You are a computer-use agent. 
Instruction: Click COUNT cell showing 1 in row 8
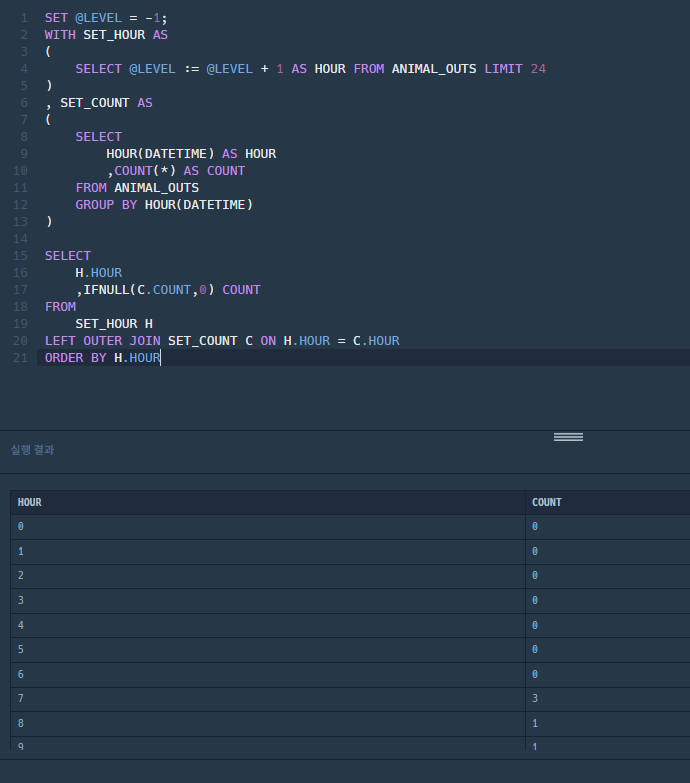(608, 724)
